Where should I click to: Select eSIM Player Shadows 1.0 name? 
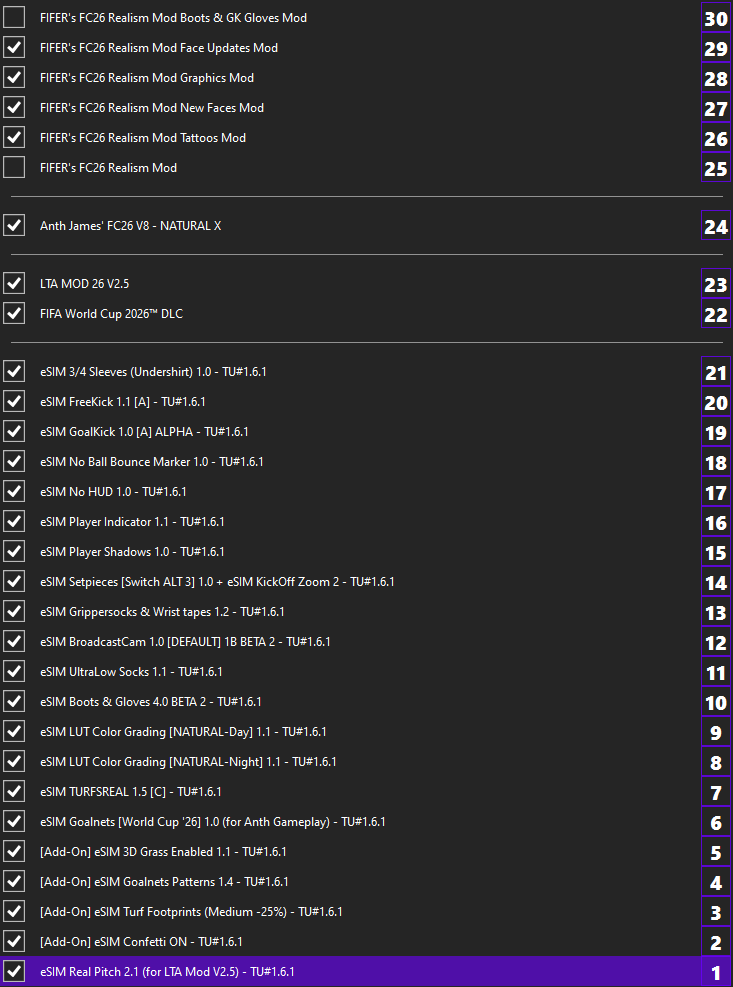point(132,552)
